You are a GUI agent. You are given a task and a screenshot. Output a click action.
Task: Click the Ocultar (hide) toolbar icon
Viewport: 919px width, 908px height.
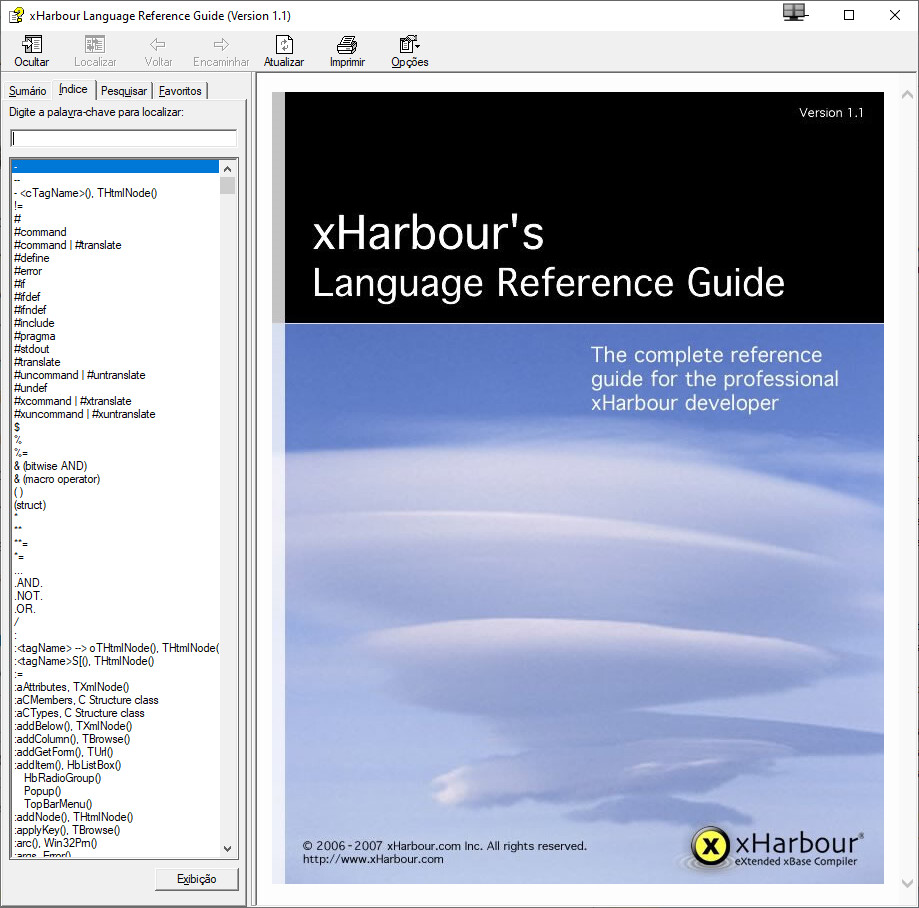click(32, 45)
